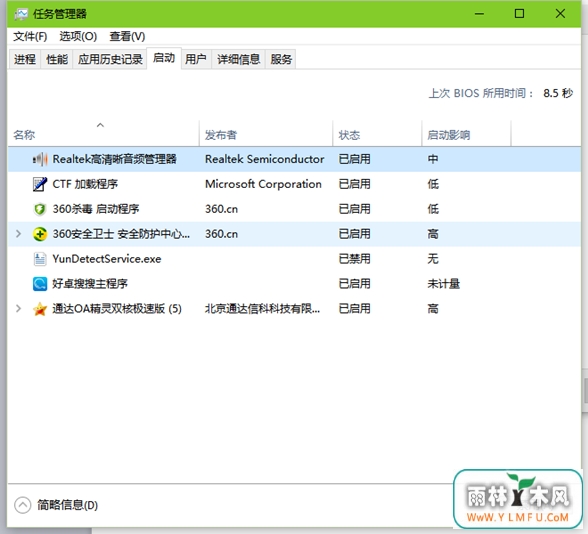Click the Task Manager title bar icon
588x534 pixels.
(x=21, y=14)
